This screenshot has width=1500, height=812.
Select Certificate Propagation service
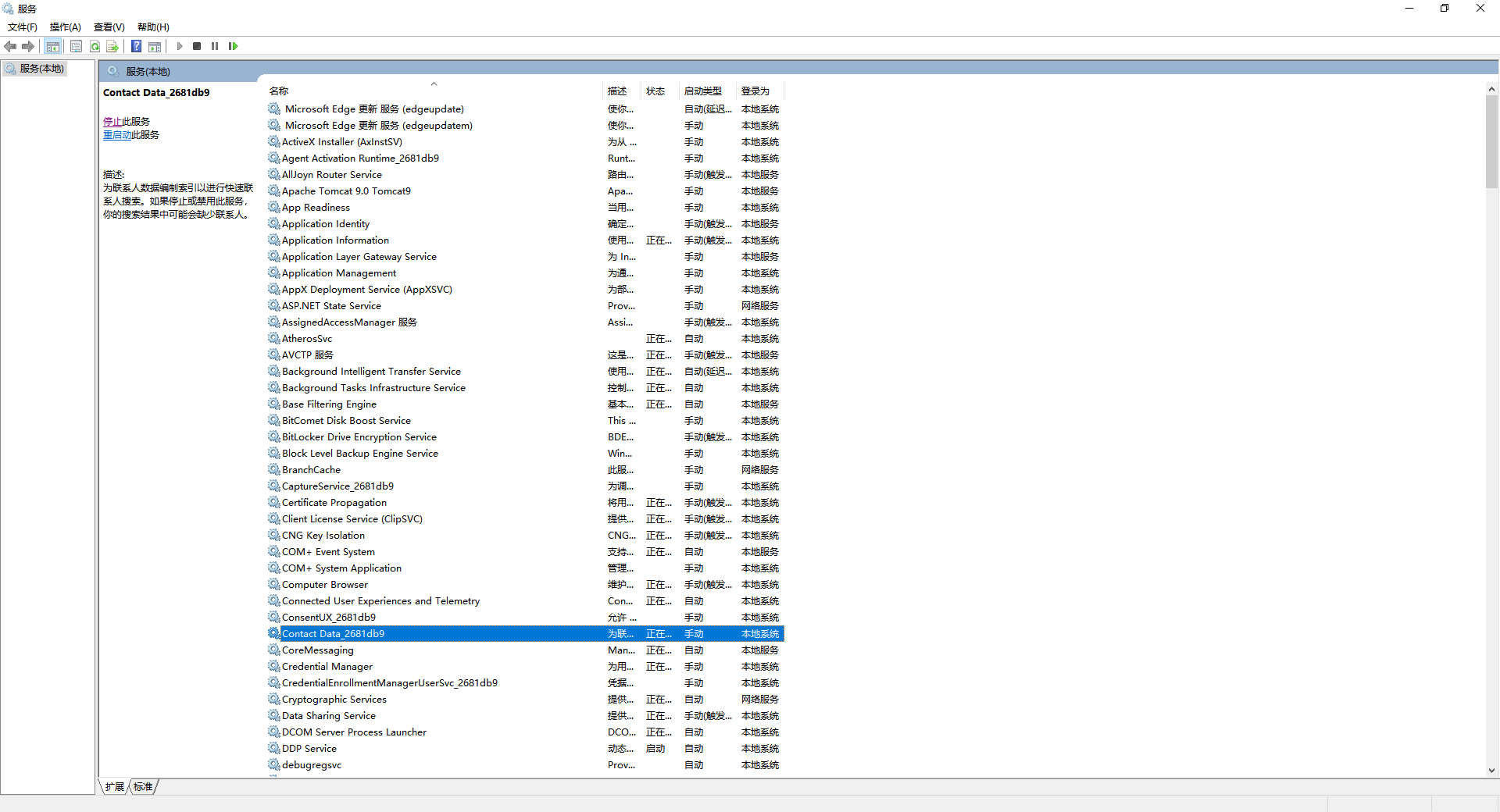click(525, 503)
